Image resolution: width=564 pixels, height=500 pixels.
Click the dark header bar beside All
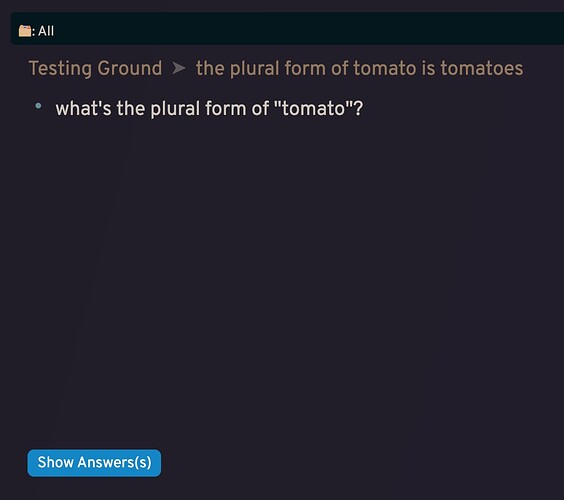[306, 29]
